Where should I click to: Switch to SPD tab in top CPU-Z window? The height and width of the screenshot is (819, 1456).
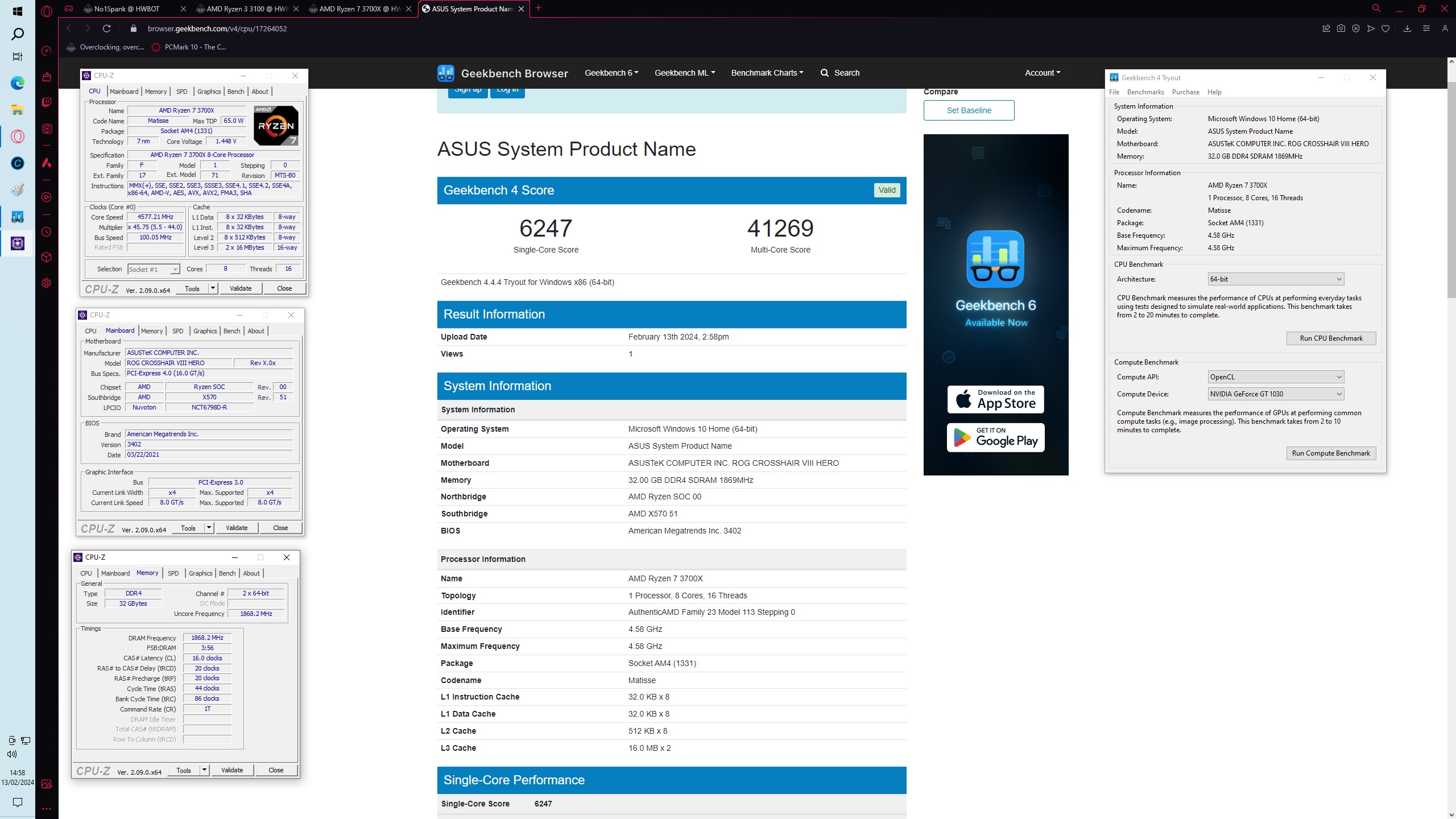click(181, 92)
